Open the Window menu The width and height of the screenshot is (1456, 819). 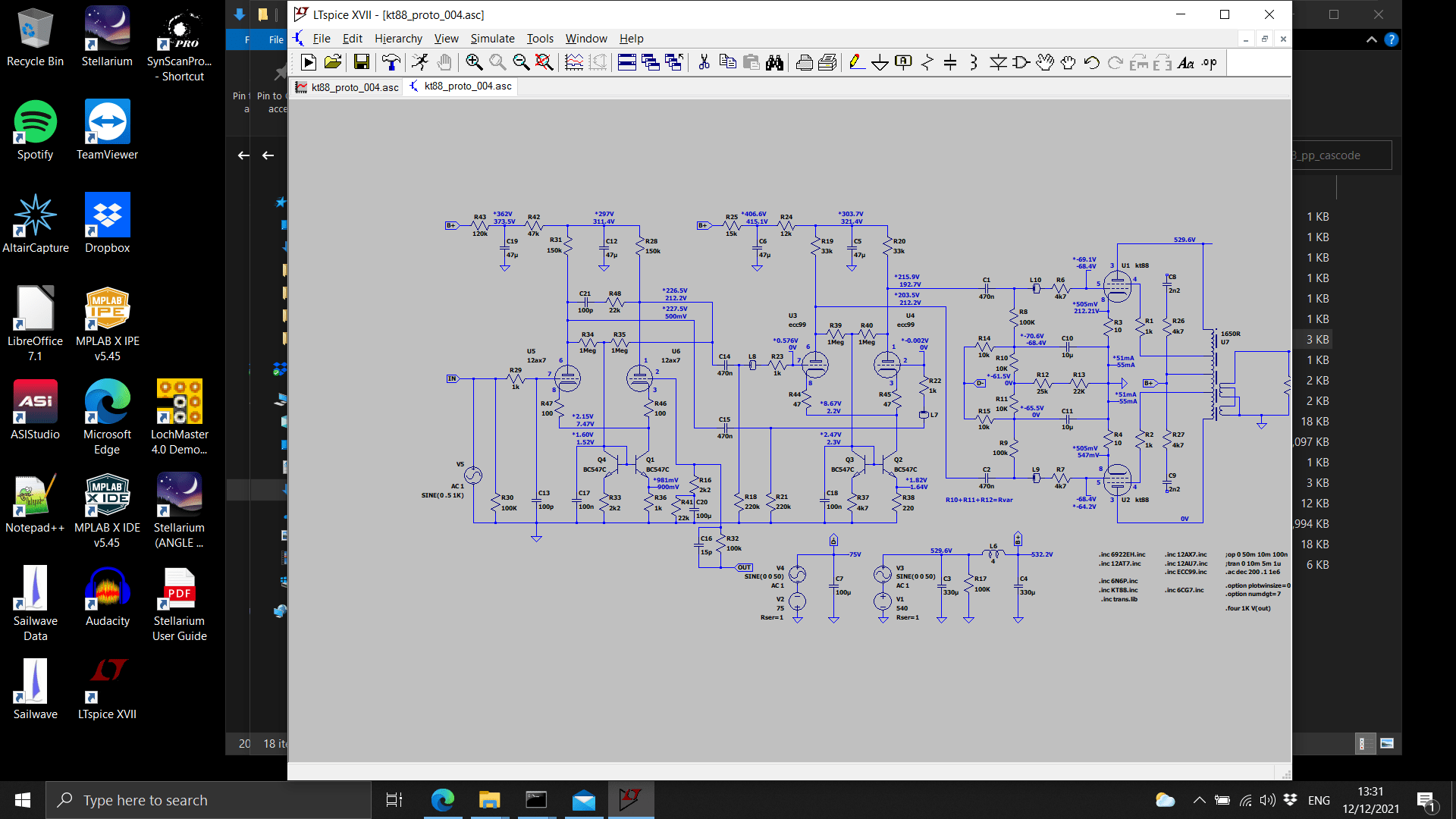tap(586, 39)
